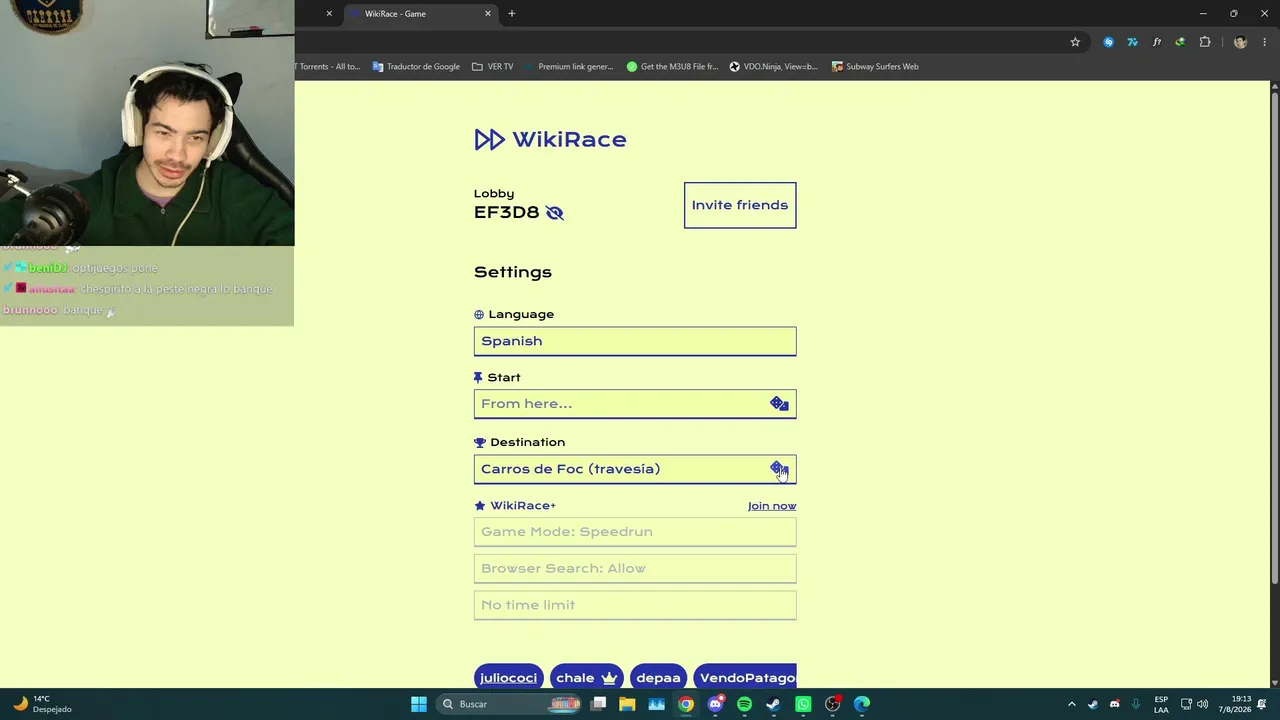Click the lobby code EF3D8
This screenshot has width=1280, height=720.
pos(506,213)
